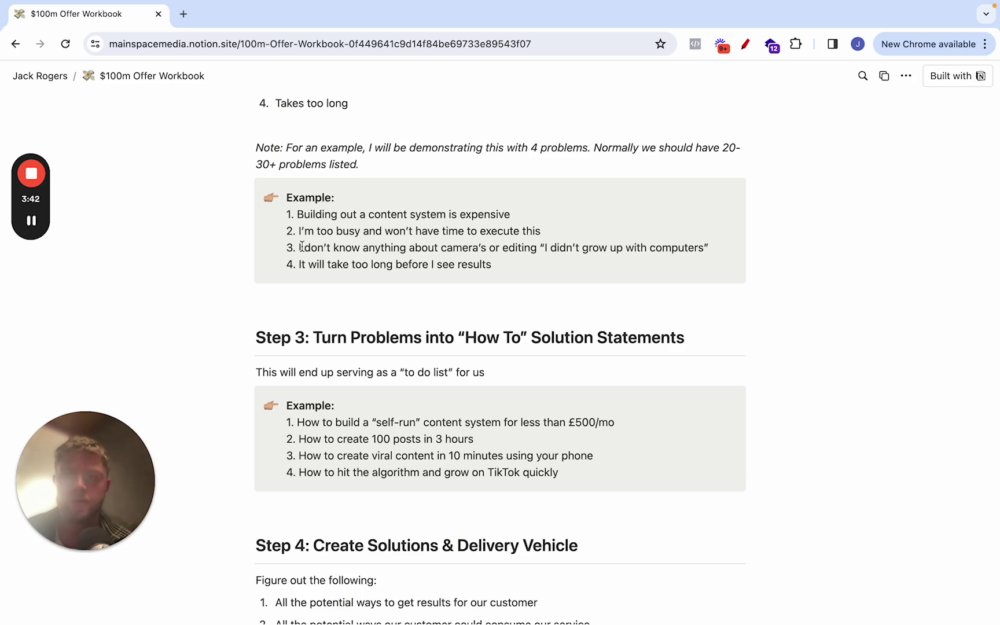This screenshot has width=1000, height=625.
Task: Click the Built with Notion button
Action: pos(957,76)
